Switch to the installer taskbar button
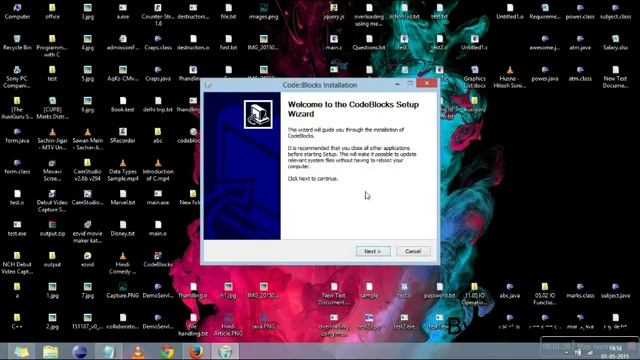The image size is (640, 360). tap(225, 352)
